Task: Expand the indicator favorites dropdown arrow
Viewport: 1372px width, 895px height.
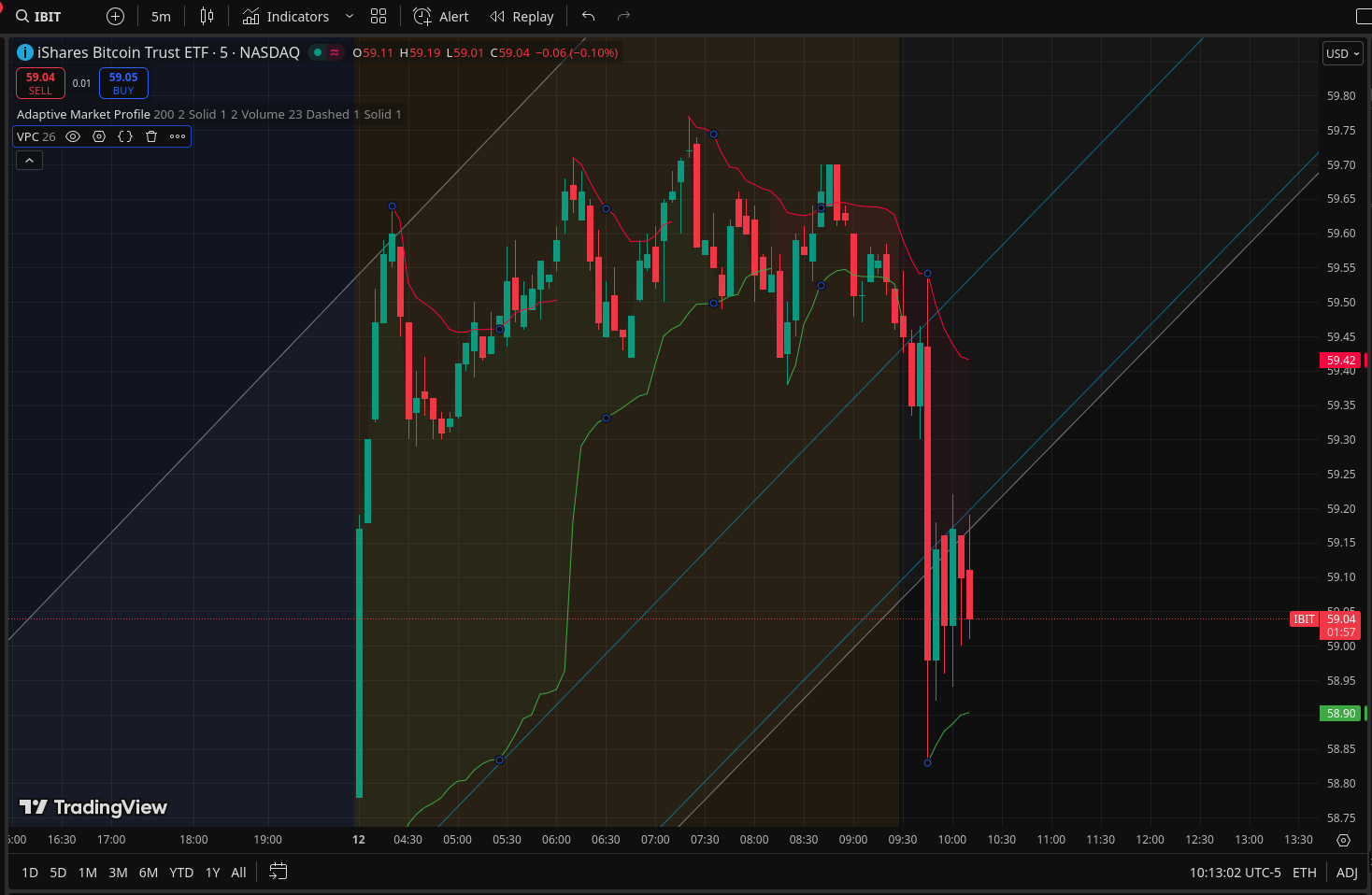Action: [x=350, y=17]
